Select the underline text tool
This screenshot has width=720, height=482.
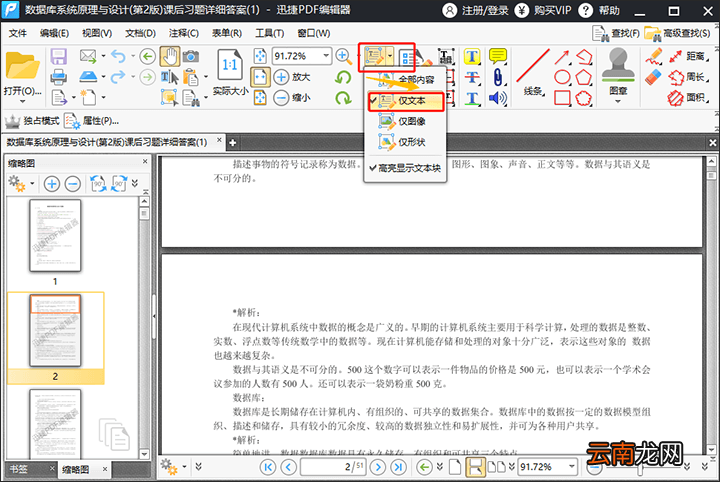coord(472,98)
